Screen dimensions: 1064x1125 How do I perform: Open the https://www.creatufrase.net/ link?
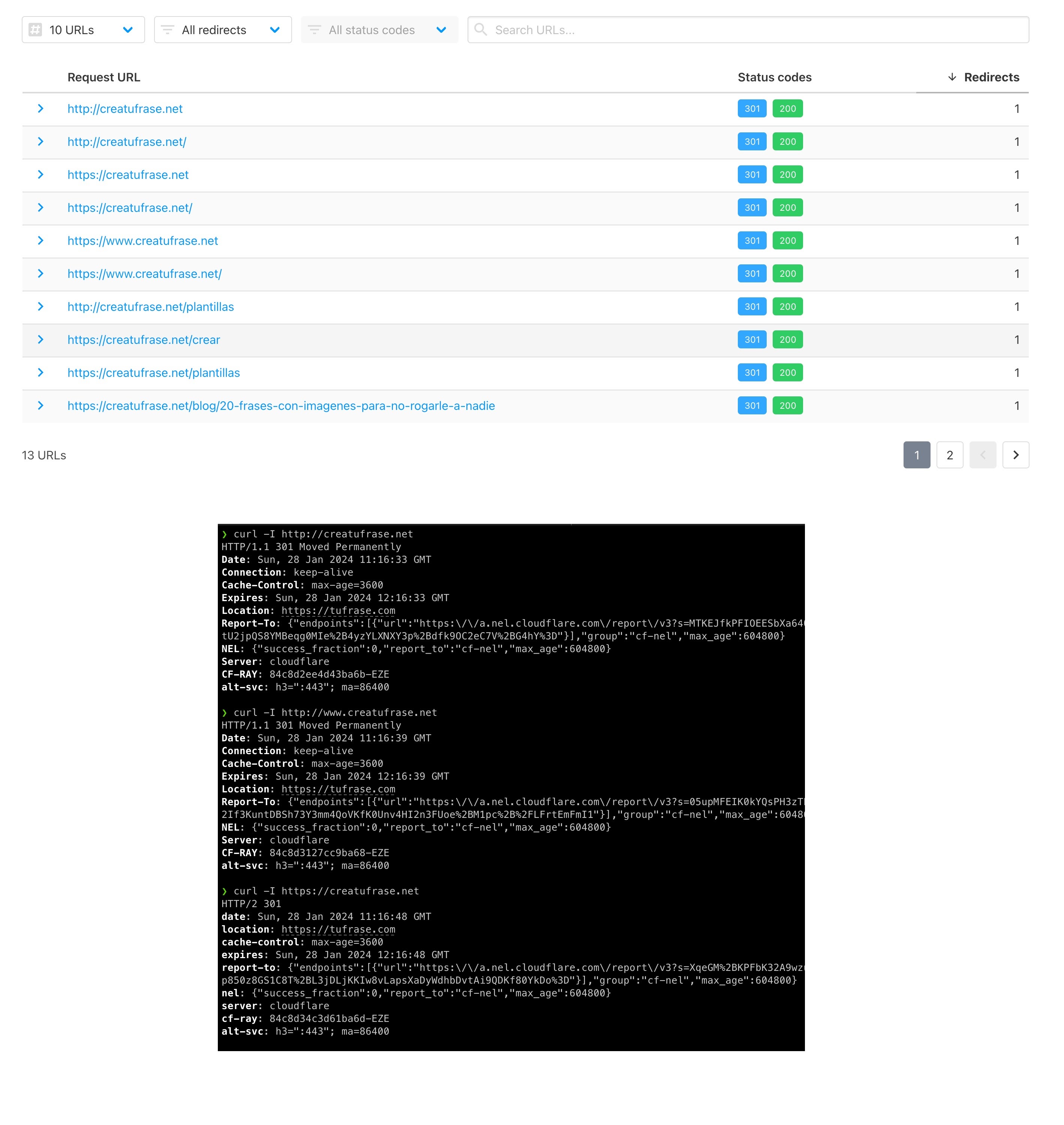tap(145, 273)
